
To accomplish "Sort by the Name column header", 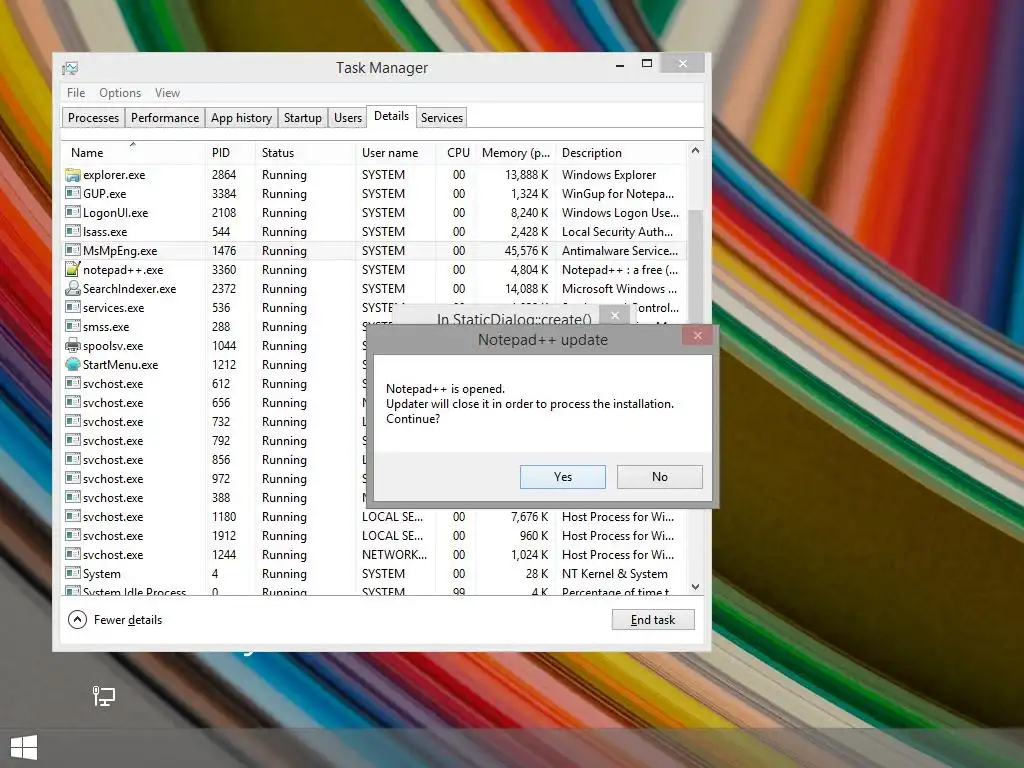I will tap(133, 153).
